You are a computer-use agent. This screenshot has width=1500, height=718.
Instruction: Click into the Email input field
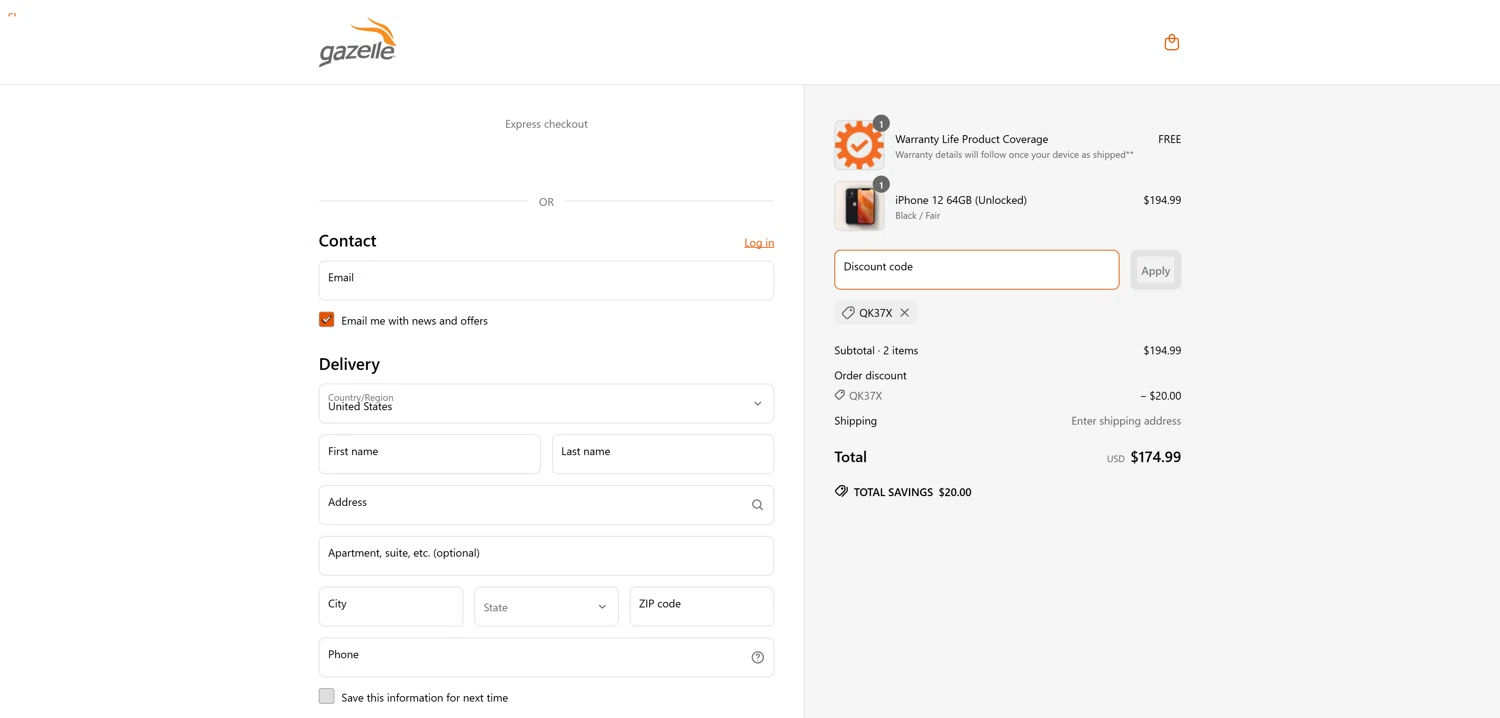(x=546, y=281)
